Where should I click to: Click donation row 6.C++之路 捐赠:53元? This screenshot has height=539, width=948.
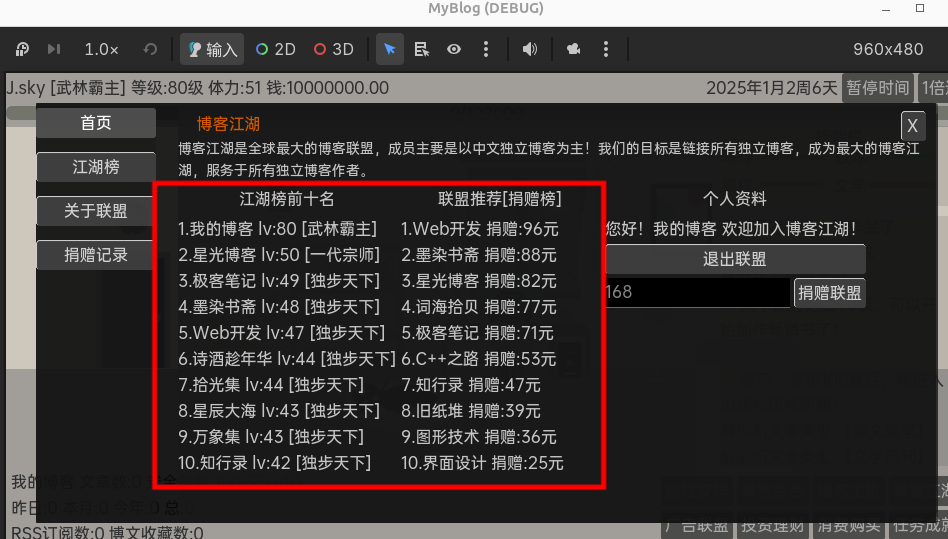coord(479,359)
